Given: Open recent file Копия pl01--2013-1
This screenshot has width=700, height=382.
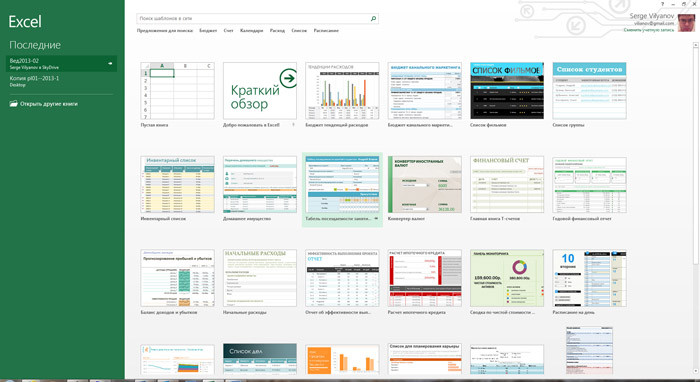Looking at the screenshot, I should tap(61, 81).
